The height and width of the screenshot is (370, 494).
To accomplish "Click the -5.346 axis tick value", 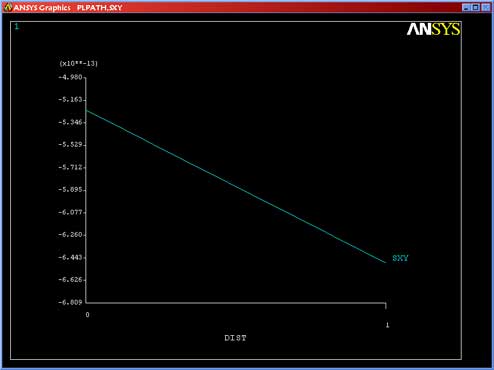I will (70, 122).
